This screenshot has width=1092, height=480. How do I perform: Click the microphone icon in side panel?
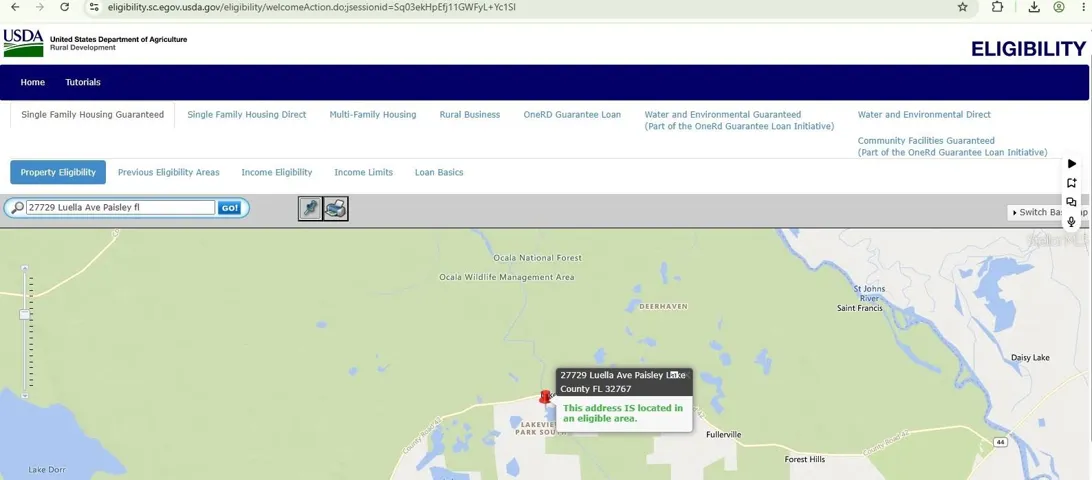(x=1072, y=222)
